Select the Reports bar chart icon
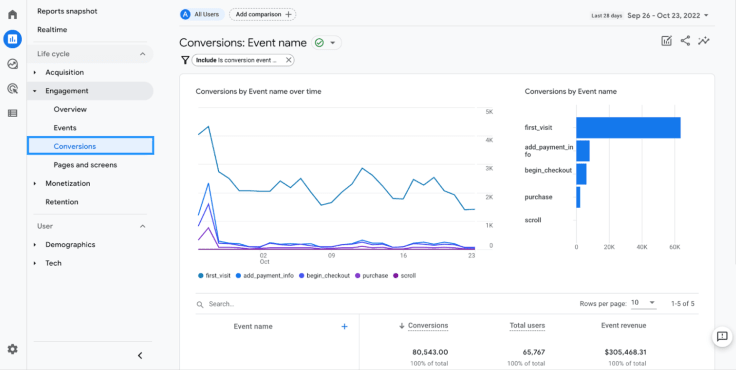The image size is (736, 370). point(13,39)
